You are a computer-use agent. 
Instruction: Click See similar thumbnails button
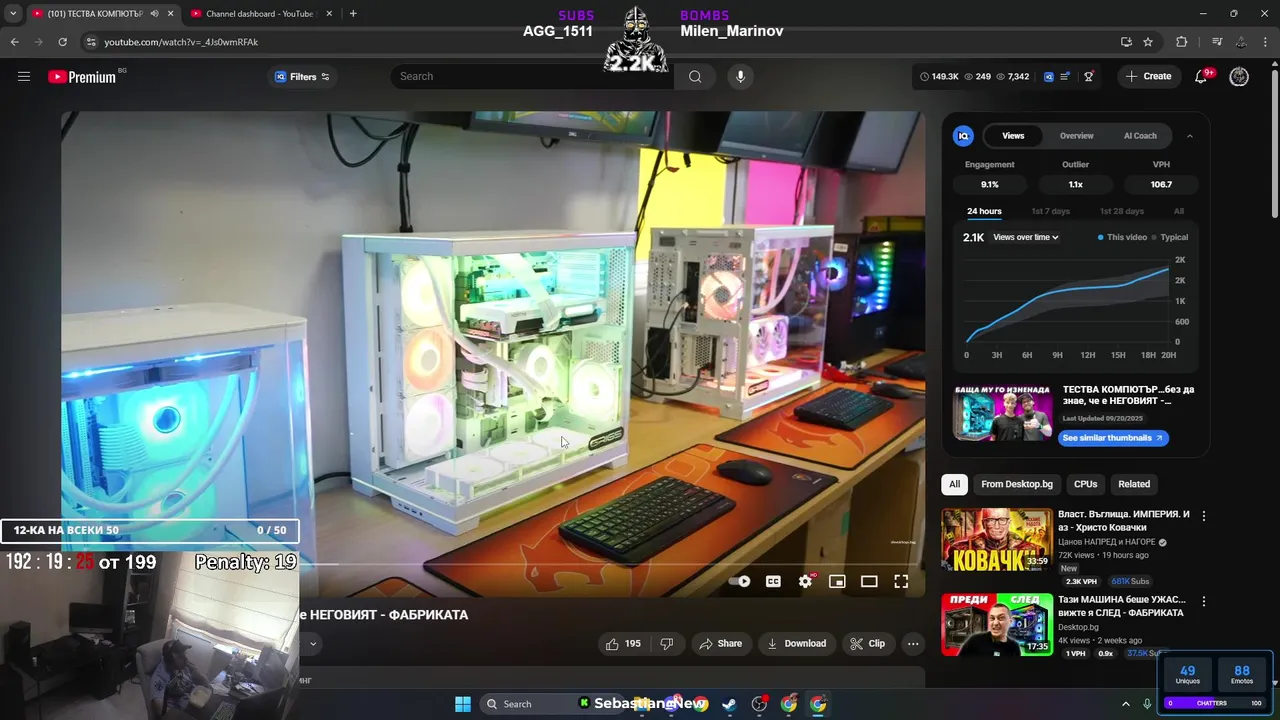pos(1113,438)
